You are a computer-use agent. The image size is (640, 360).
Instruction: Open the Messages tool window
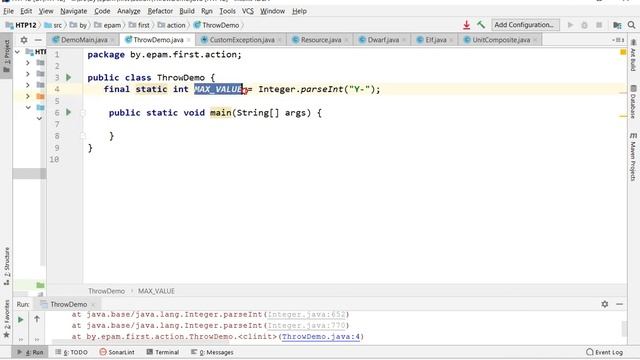tap(212, 352)
